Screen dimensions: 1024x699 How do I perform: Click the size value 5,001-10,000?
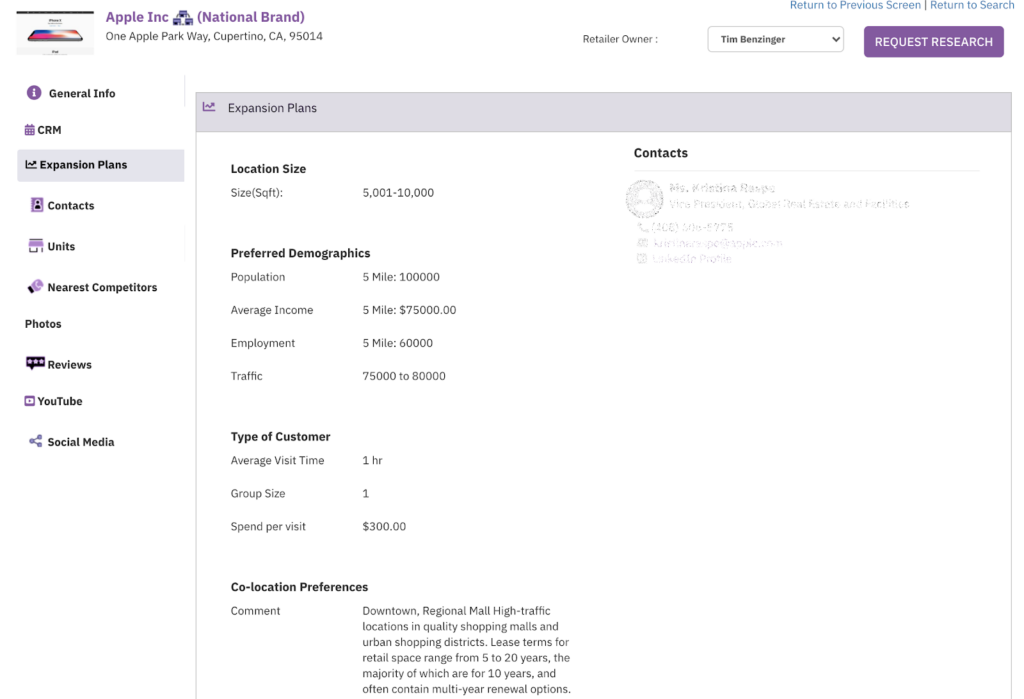(398, 193)
